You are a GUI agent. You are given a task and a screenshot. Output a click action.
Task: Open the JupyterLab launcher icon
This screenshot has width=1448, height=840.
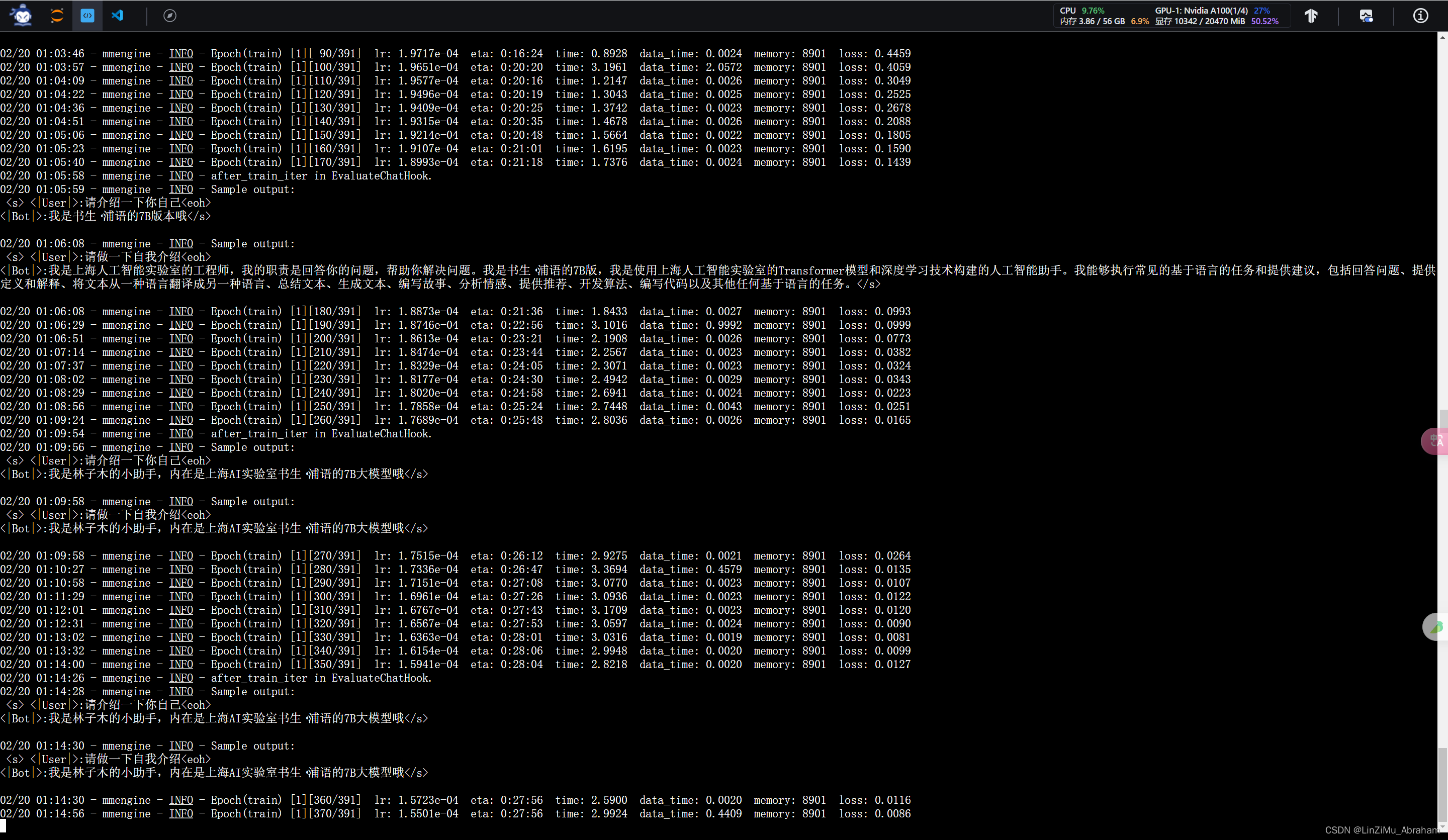point(57,16)
